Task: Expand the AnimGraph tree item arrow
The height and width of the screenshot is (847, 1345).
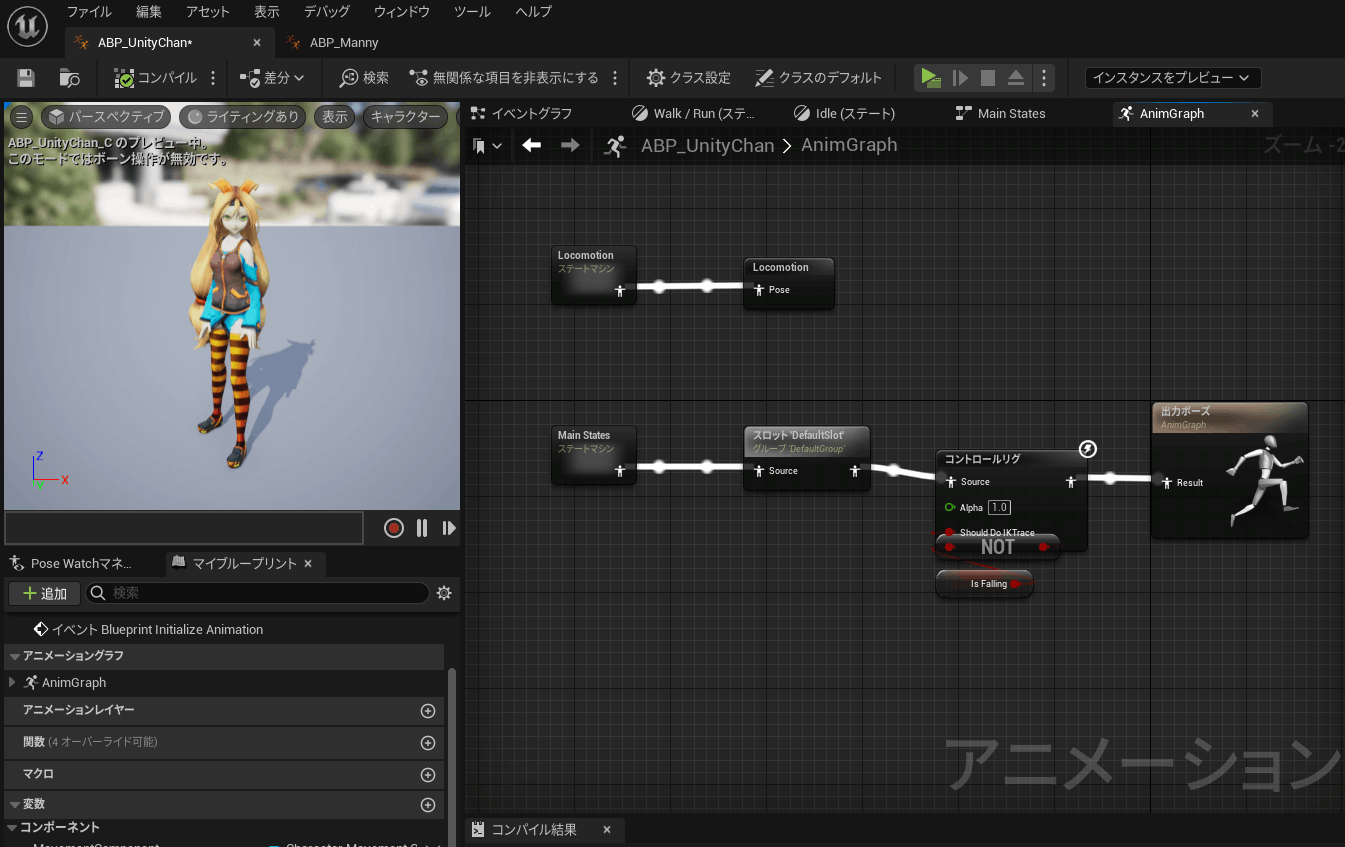Action: click(x=12, y=682)
